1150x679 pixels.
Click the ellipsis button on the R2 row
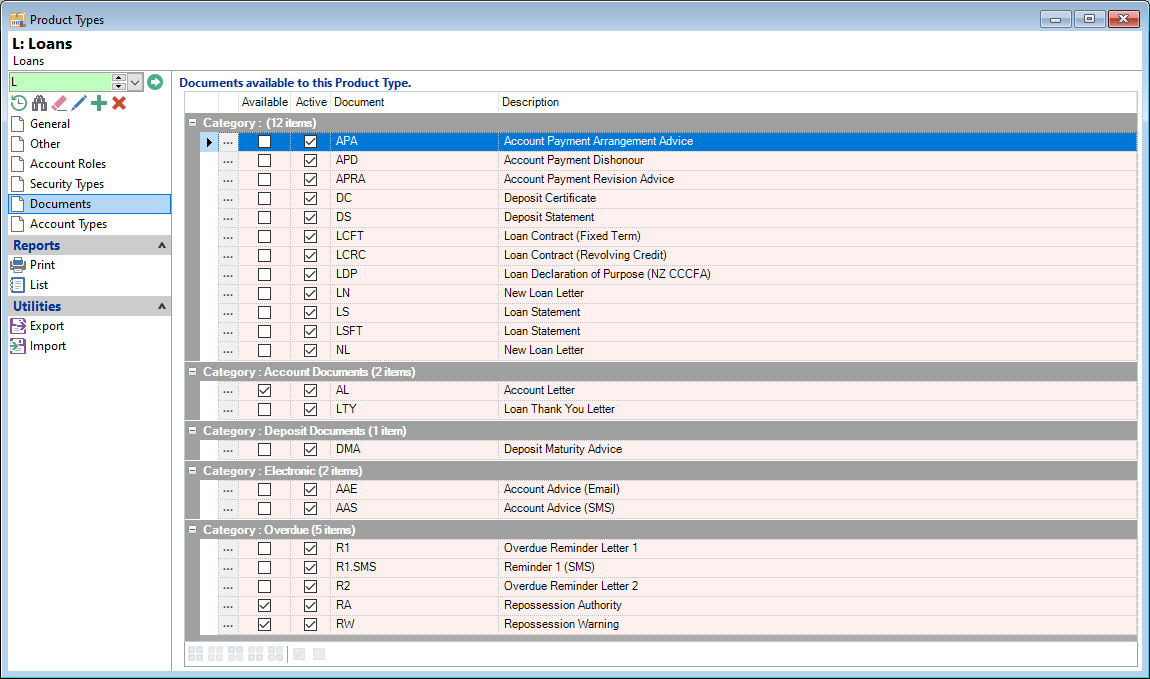click(x=228, y=587)
